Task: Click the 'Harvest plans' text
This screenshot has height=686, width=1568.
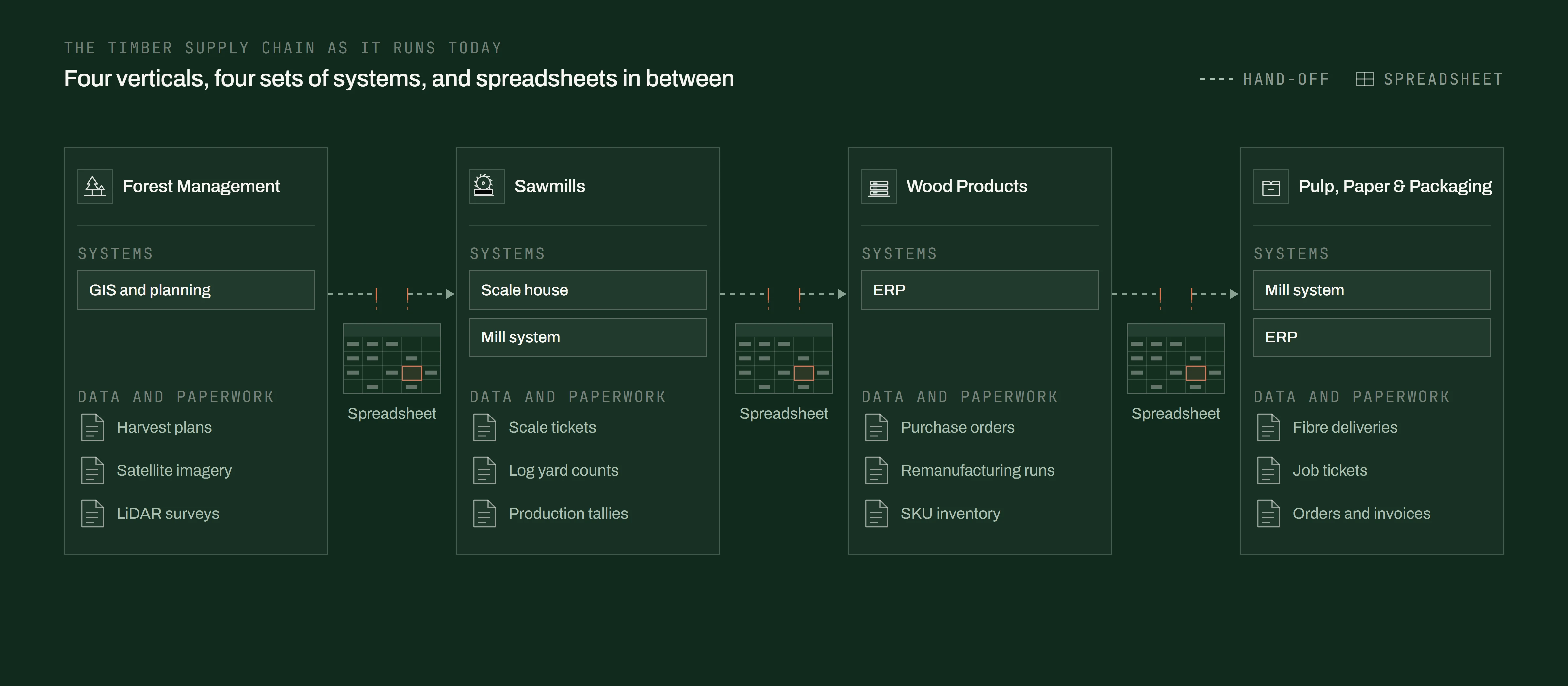Action: click(x=164, y=427)
